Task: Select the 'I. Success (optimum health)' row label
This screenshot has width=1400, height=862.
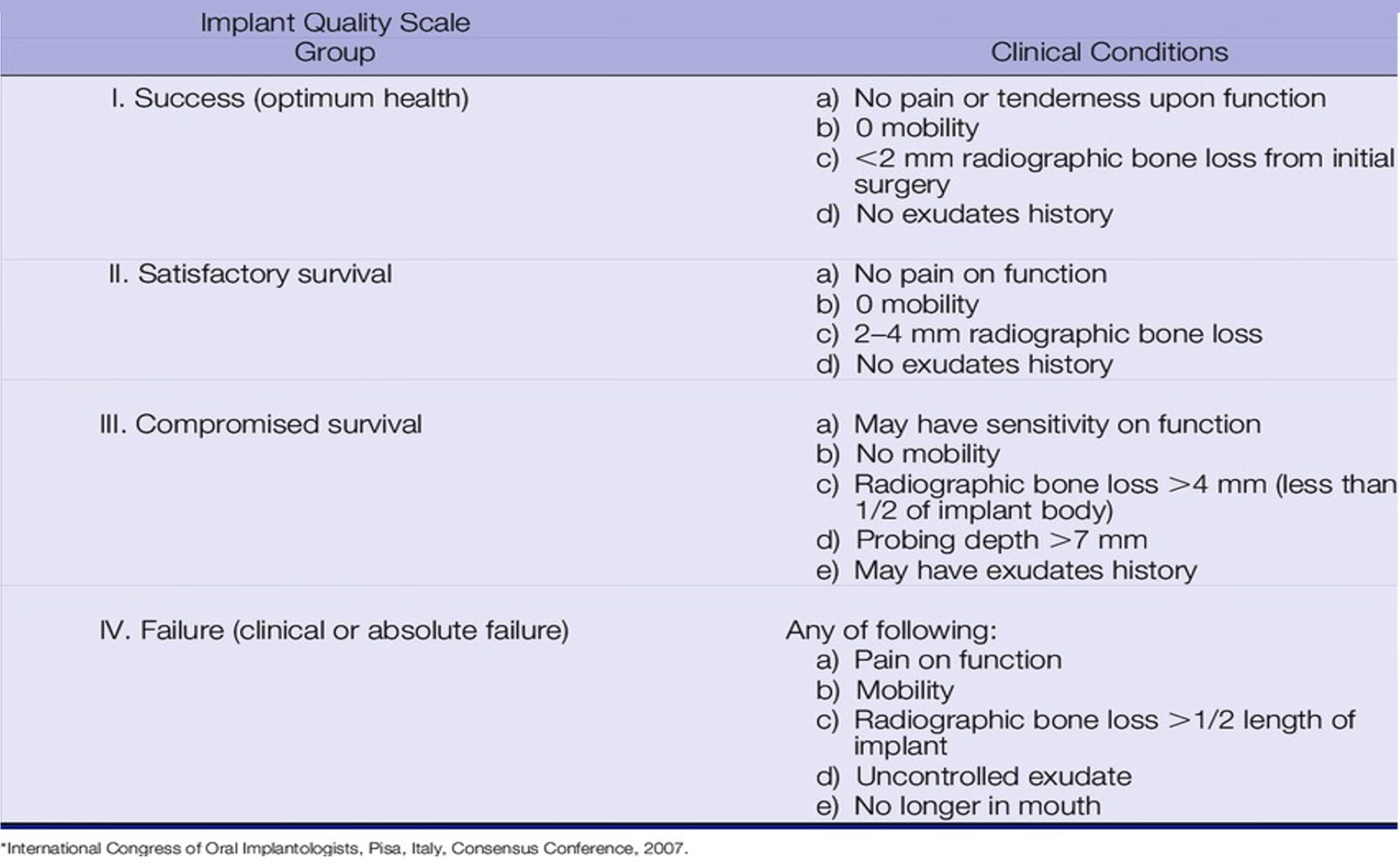Action: [x=290, y=98]
